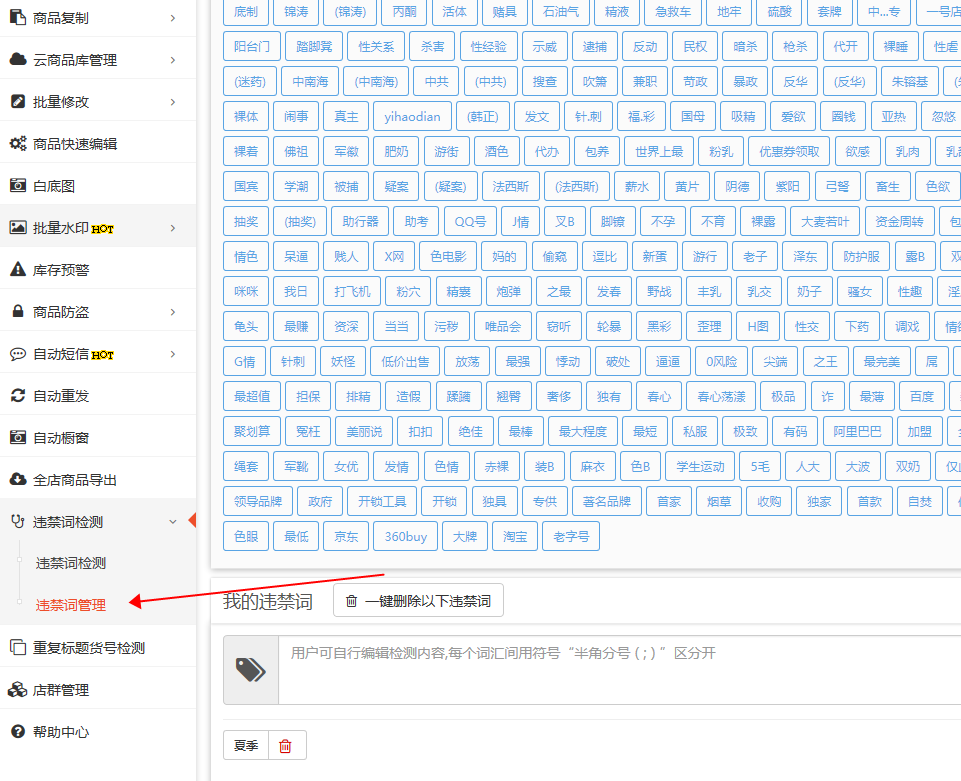This screenshot has width=961, height=781.
Task: Select the 领导品牌 word tag
Action: coord(258,501)
